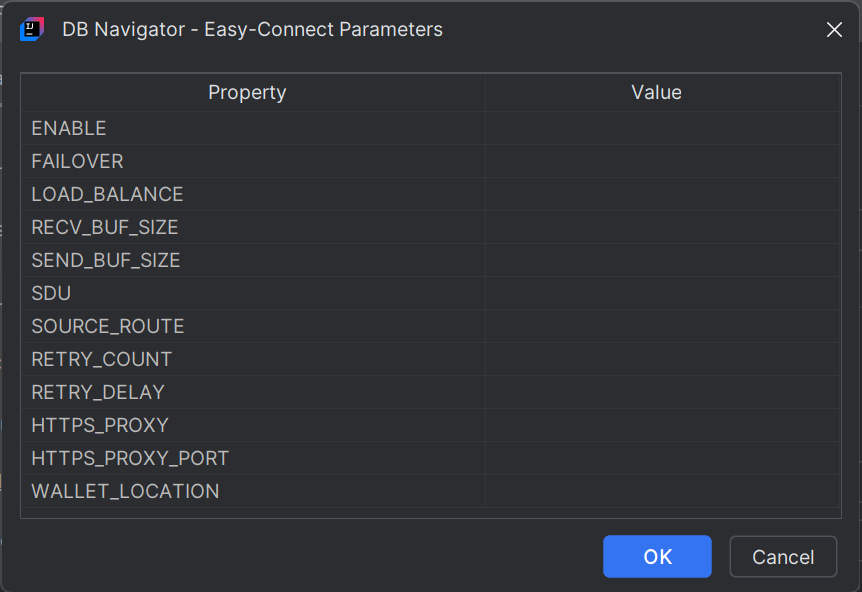This screenshot has width=862, height=592.
Task: Click the Value column header
Action: pos(657,92)
